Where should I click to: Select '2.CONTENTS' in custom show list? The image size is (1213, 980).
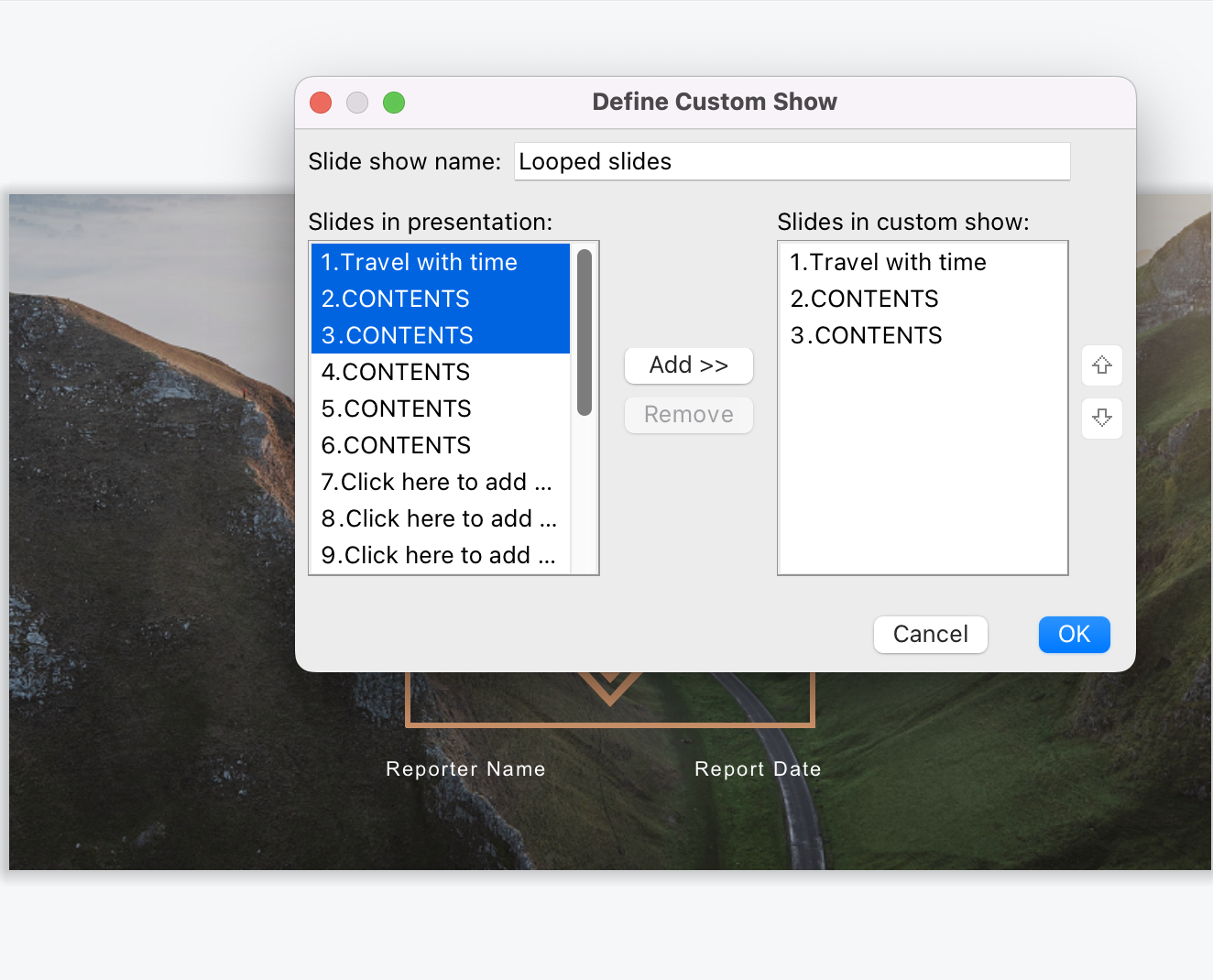[x=923, y=299]
